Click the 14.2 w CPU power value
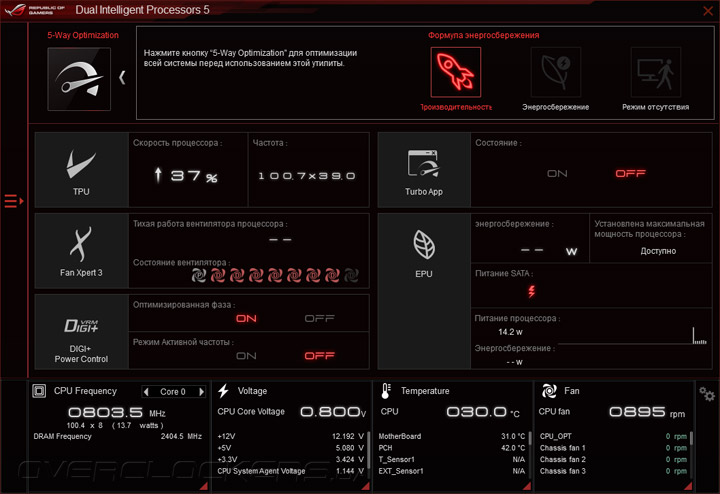 510,332
